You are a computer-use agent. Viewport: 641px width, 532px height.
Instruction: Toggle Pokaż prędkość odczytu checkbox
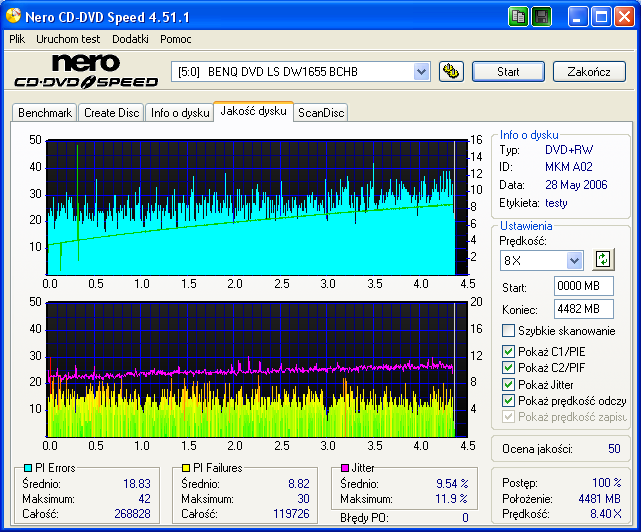click(508, 401)
